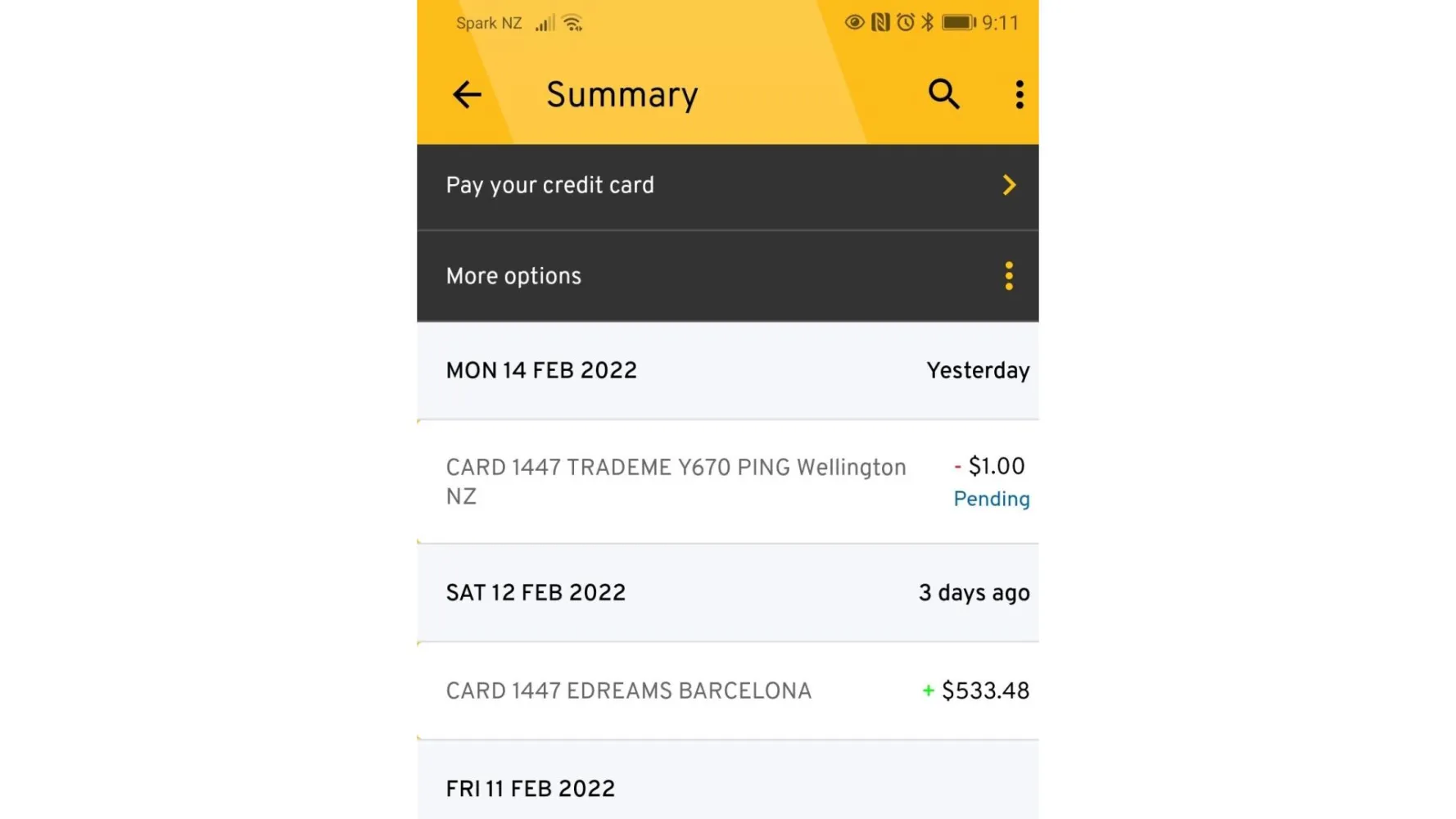Select the SAT 12 FEB 2022 header
1456x819 pixels.
[x=536, y=592]
